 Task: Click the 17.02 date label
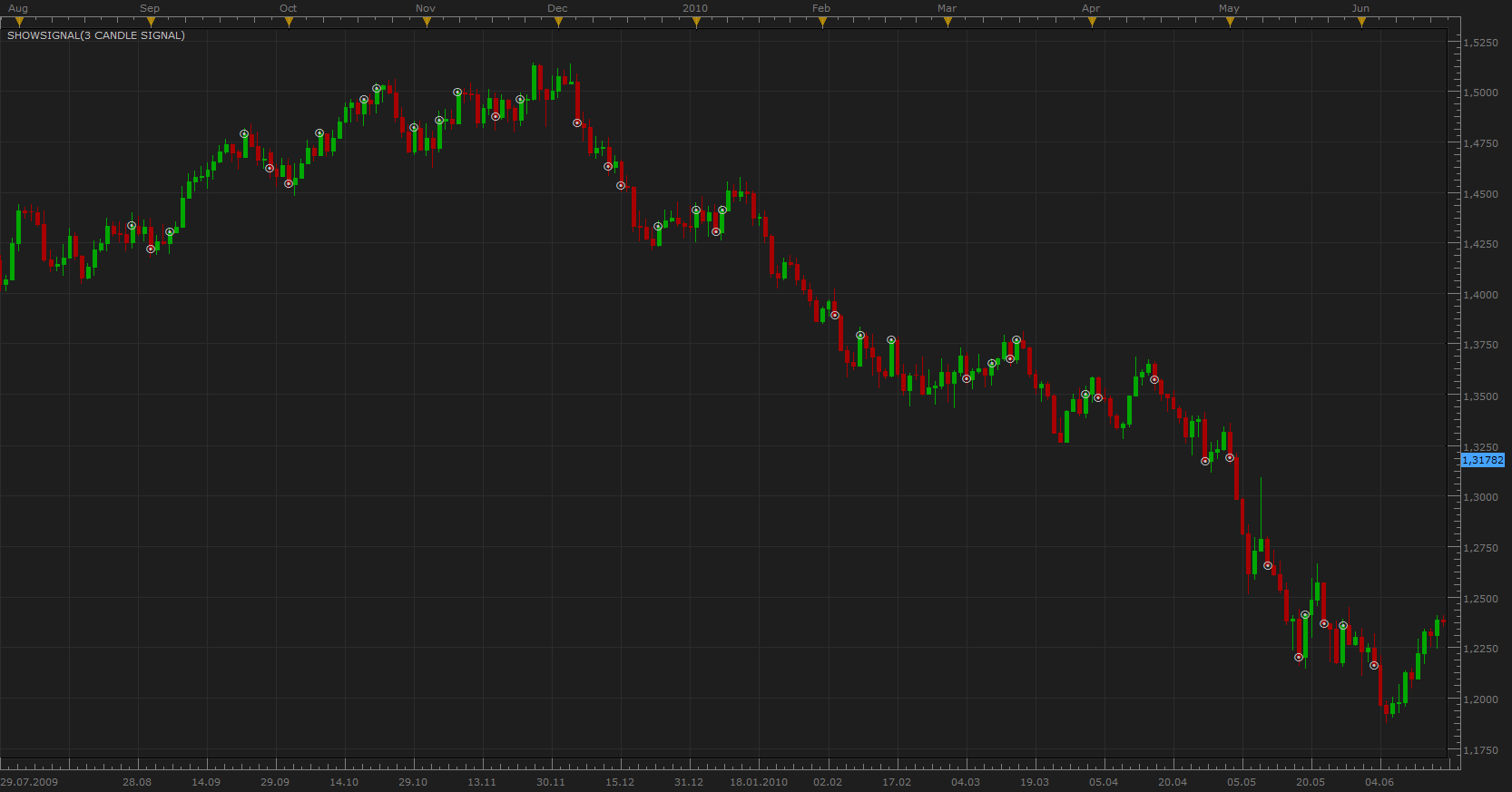click(x=897, y=782)
